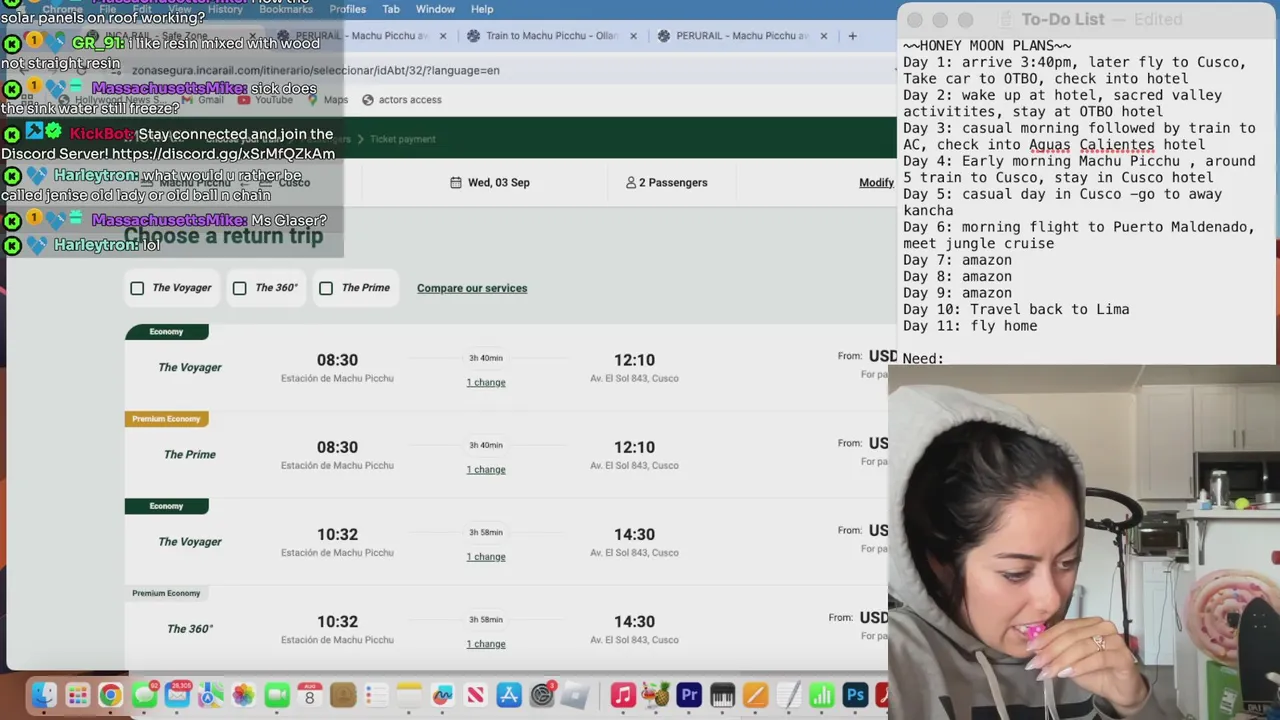
Task: Open TextEdit from the Dock
Action: click(x=788, y=695)
